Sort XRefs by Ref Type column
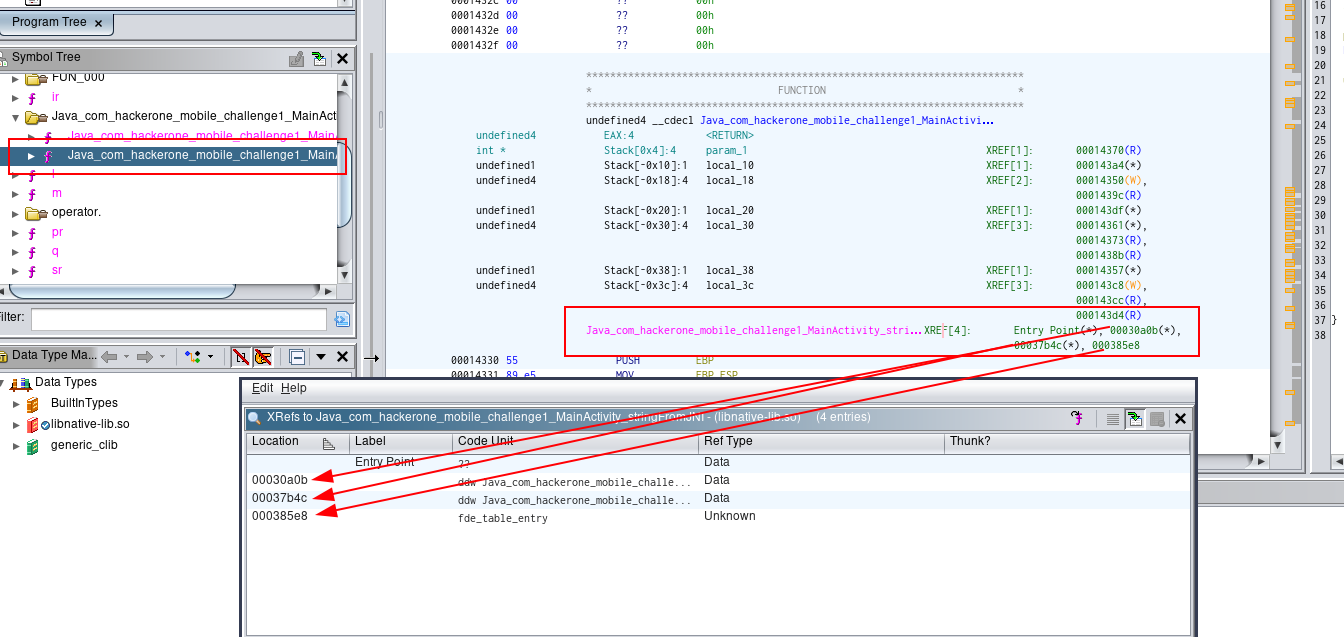Viewport: 1344px width, 637px height. [821, 442]
